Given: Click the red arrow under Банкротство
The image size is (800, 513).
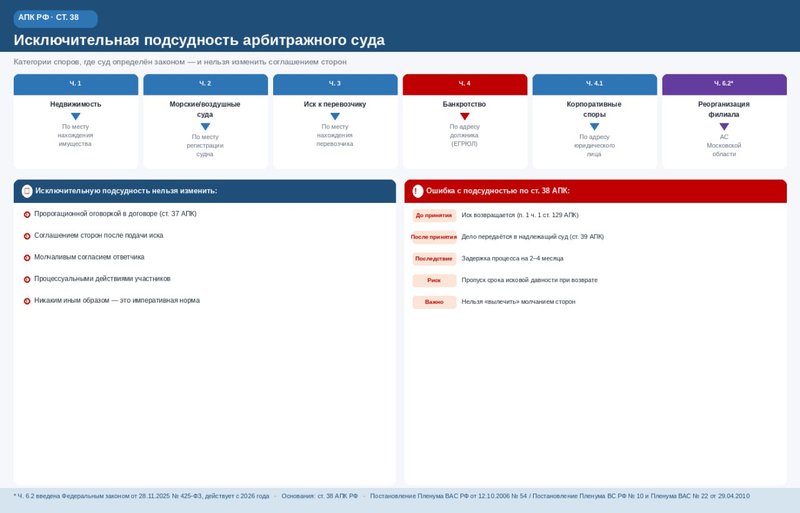Looking at the screenshot, I should [465, 116].
